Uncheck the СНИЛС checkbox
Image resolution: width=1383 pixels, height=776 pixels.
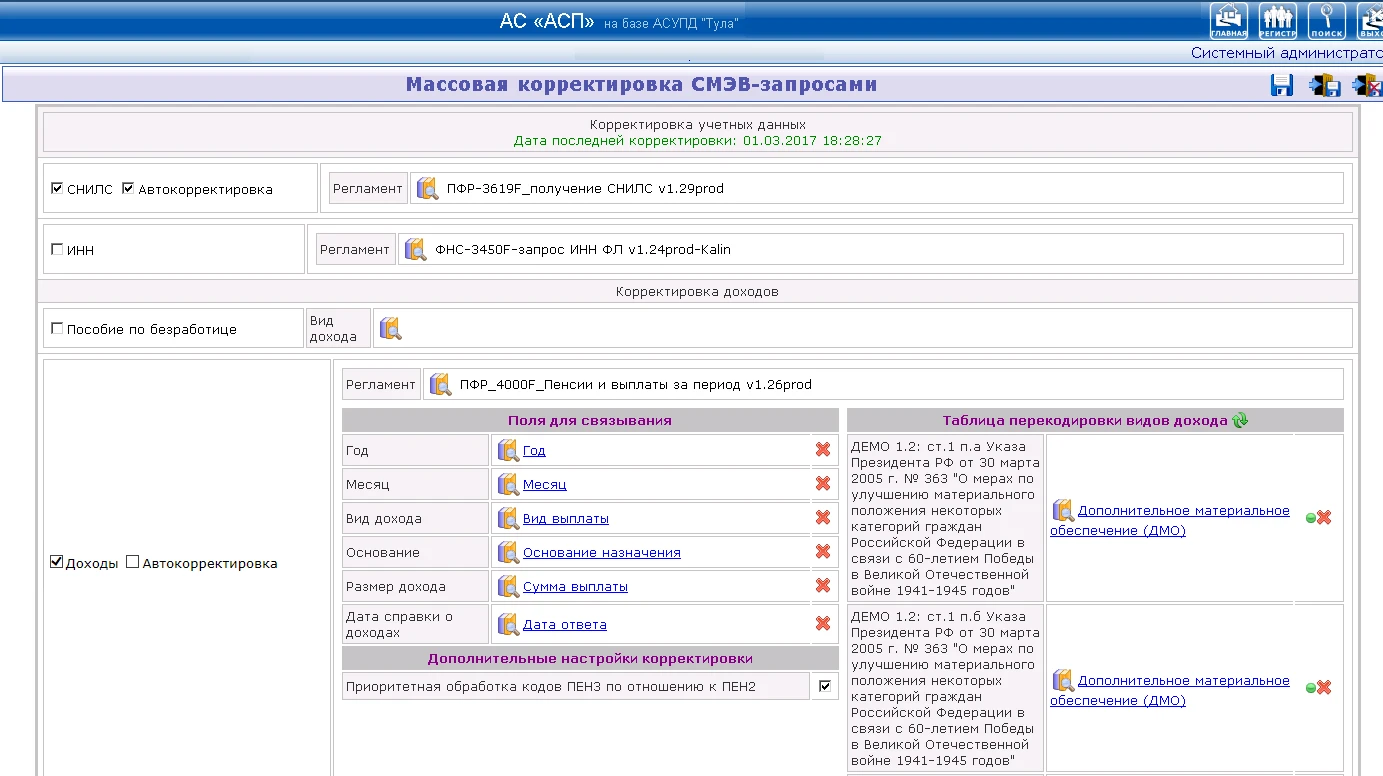57,188
